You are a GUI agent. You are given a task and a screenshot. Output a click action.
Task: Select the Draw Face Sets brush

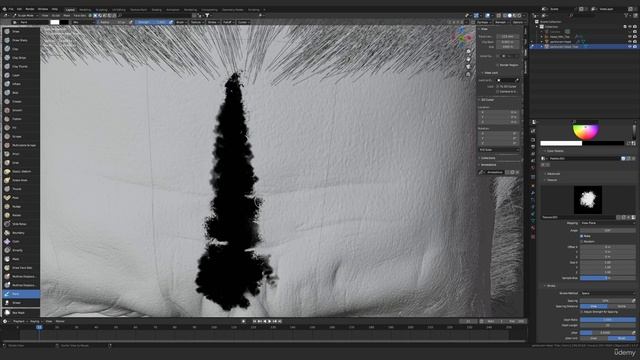coord(21,268)
